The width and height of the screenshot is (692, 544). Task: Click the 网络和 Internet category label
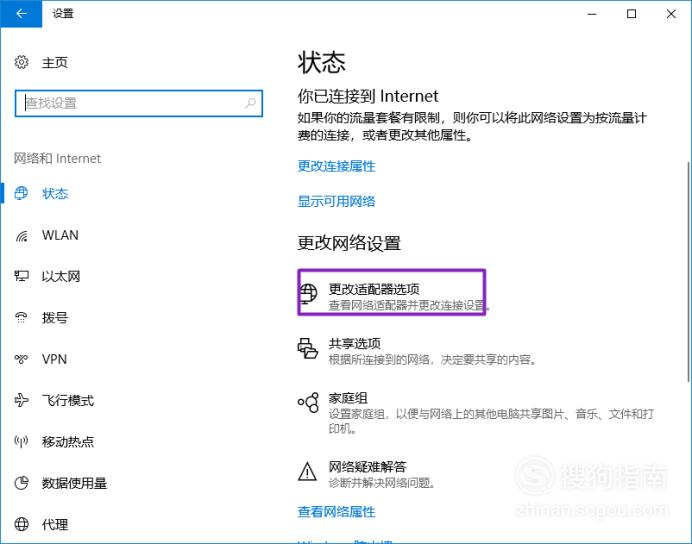pyautogui.click(x=57, y=158)
